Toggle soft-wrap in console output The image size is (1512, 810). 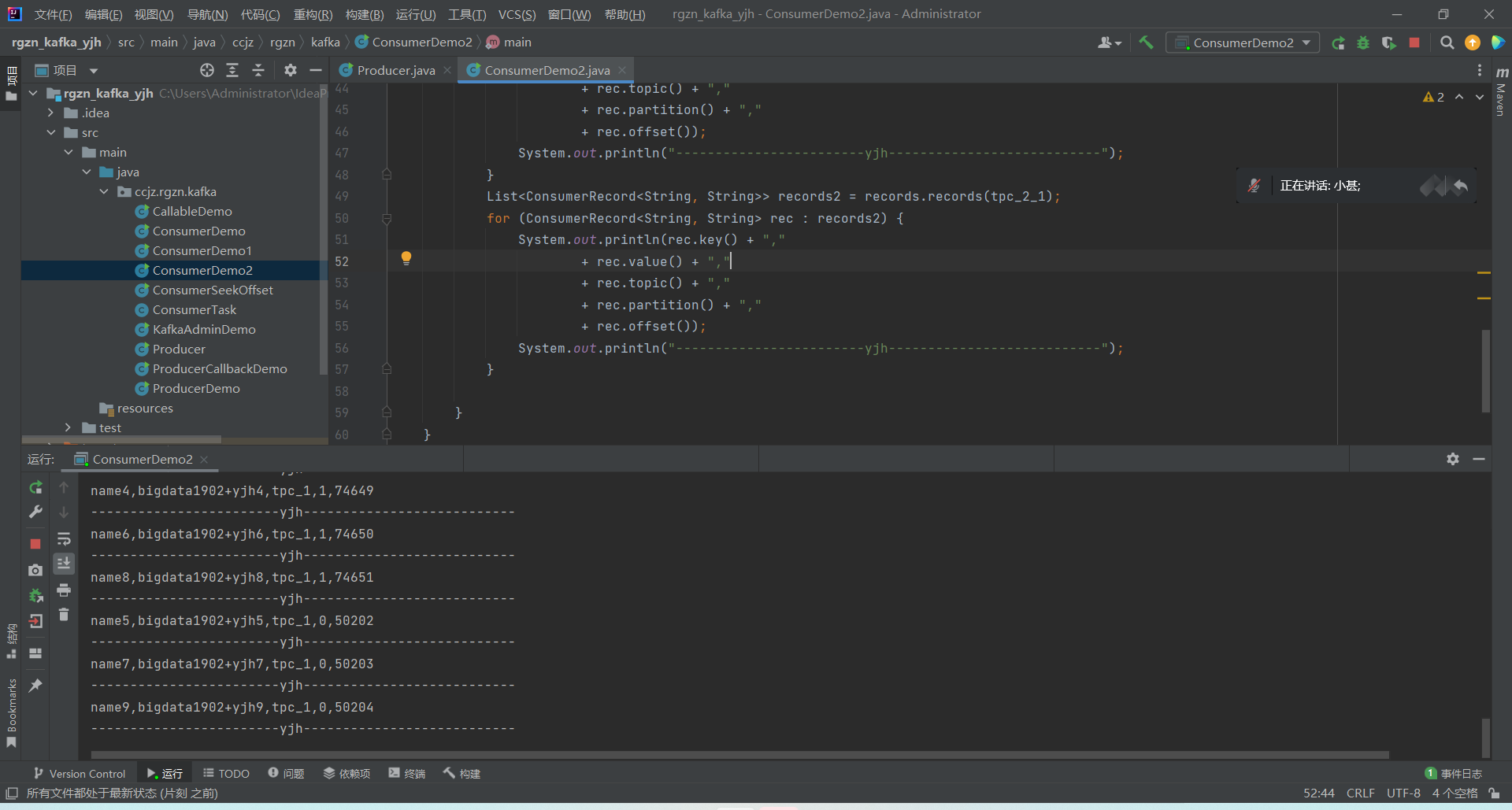[64, 539]
